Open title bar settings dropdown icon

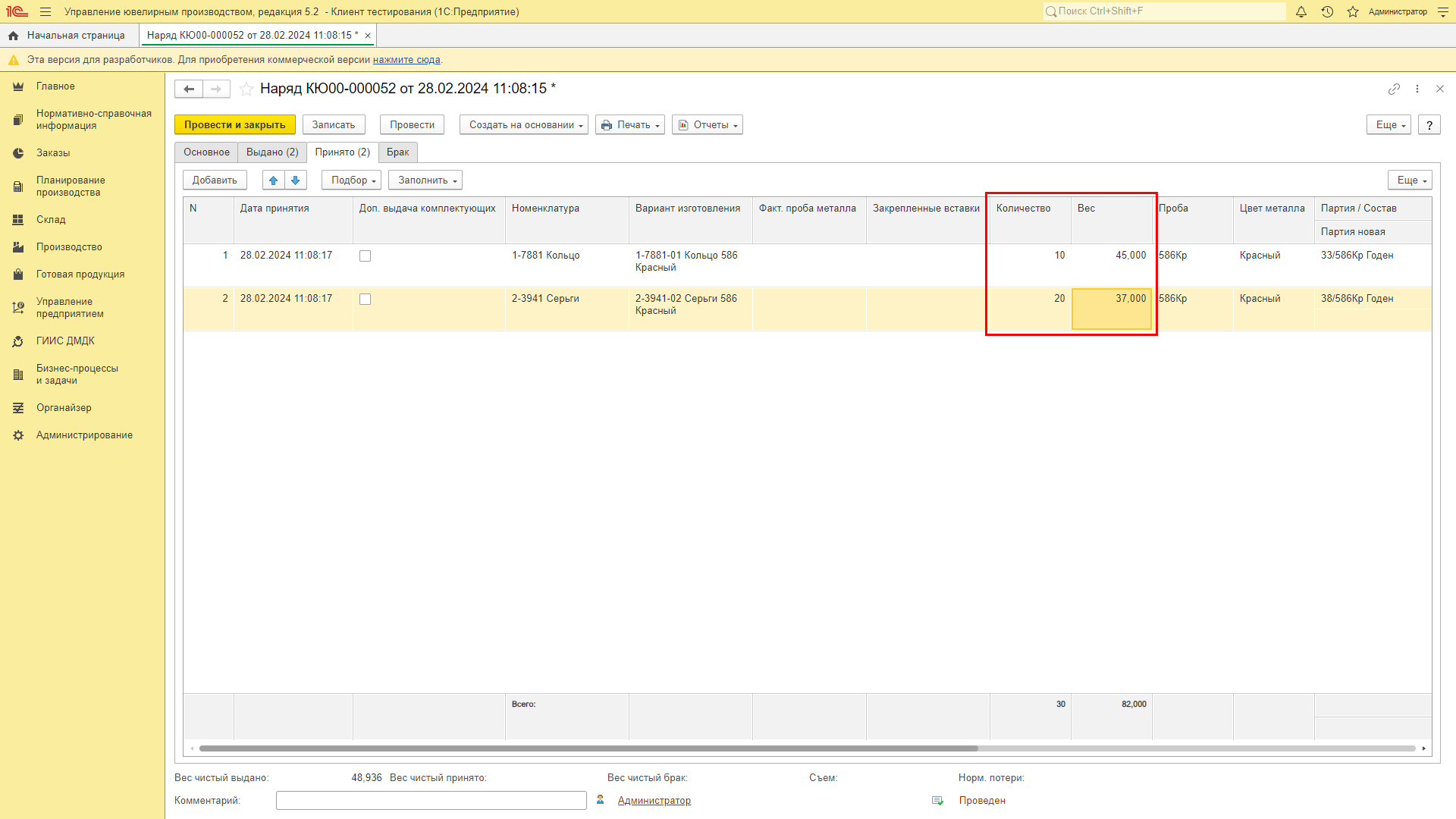[1442, 11]
